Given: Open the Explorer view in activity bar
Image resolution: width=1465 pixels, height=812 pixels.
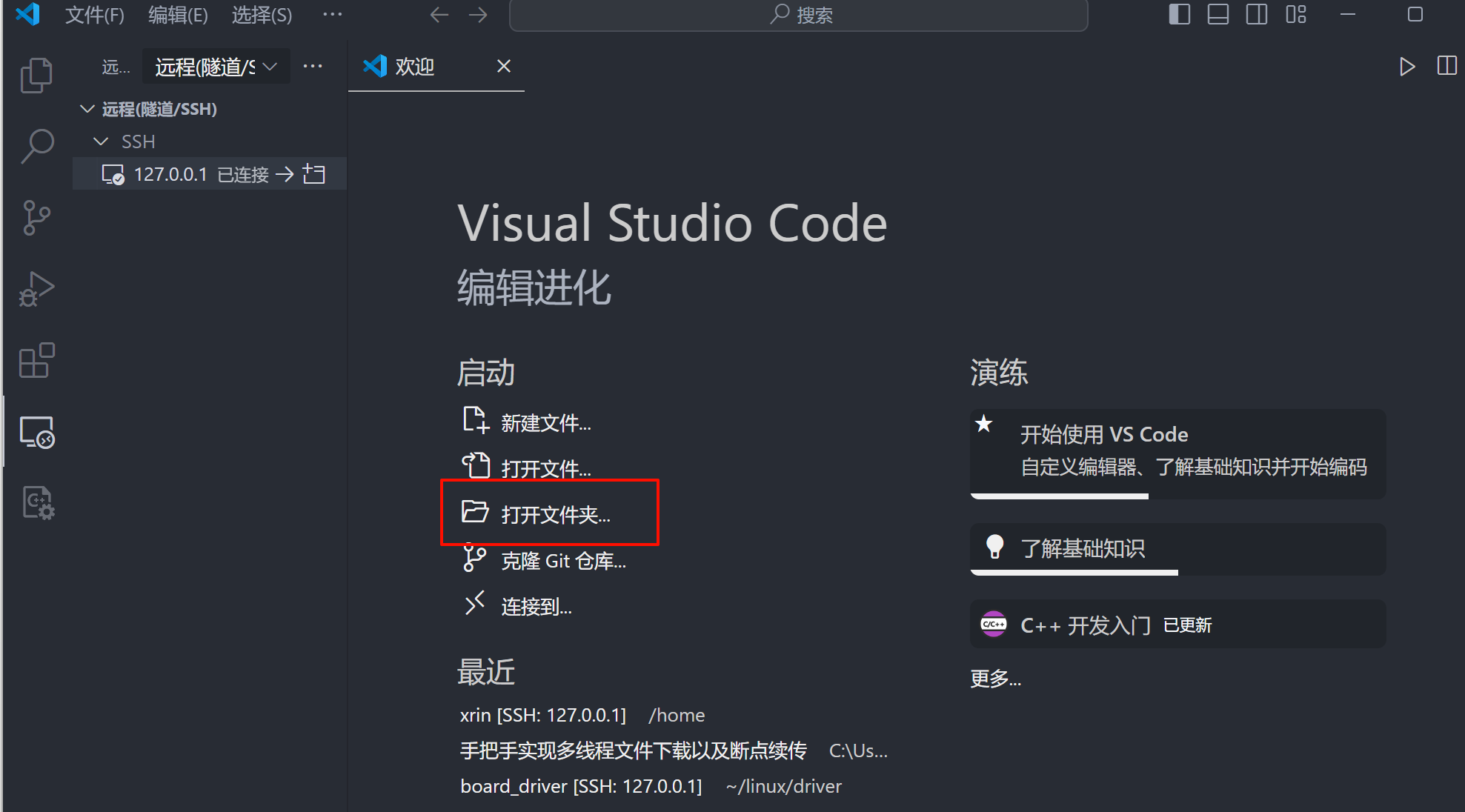Looking at the screenshot, I should pos(37,75).
